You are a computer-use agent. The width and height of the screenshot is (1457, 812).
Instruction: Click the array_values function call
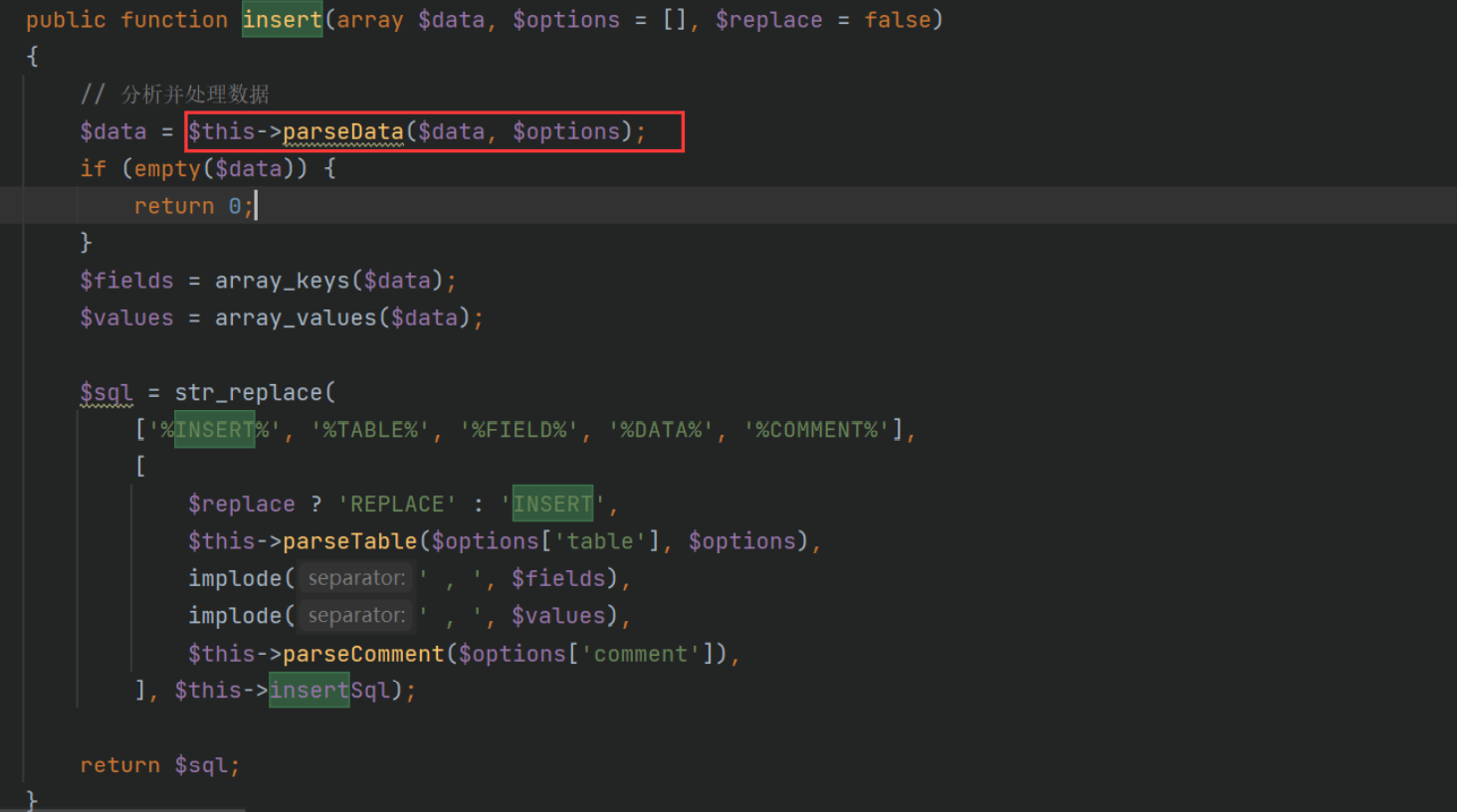click(x=295, y=316)
